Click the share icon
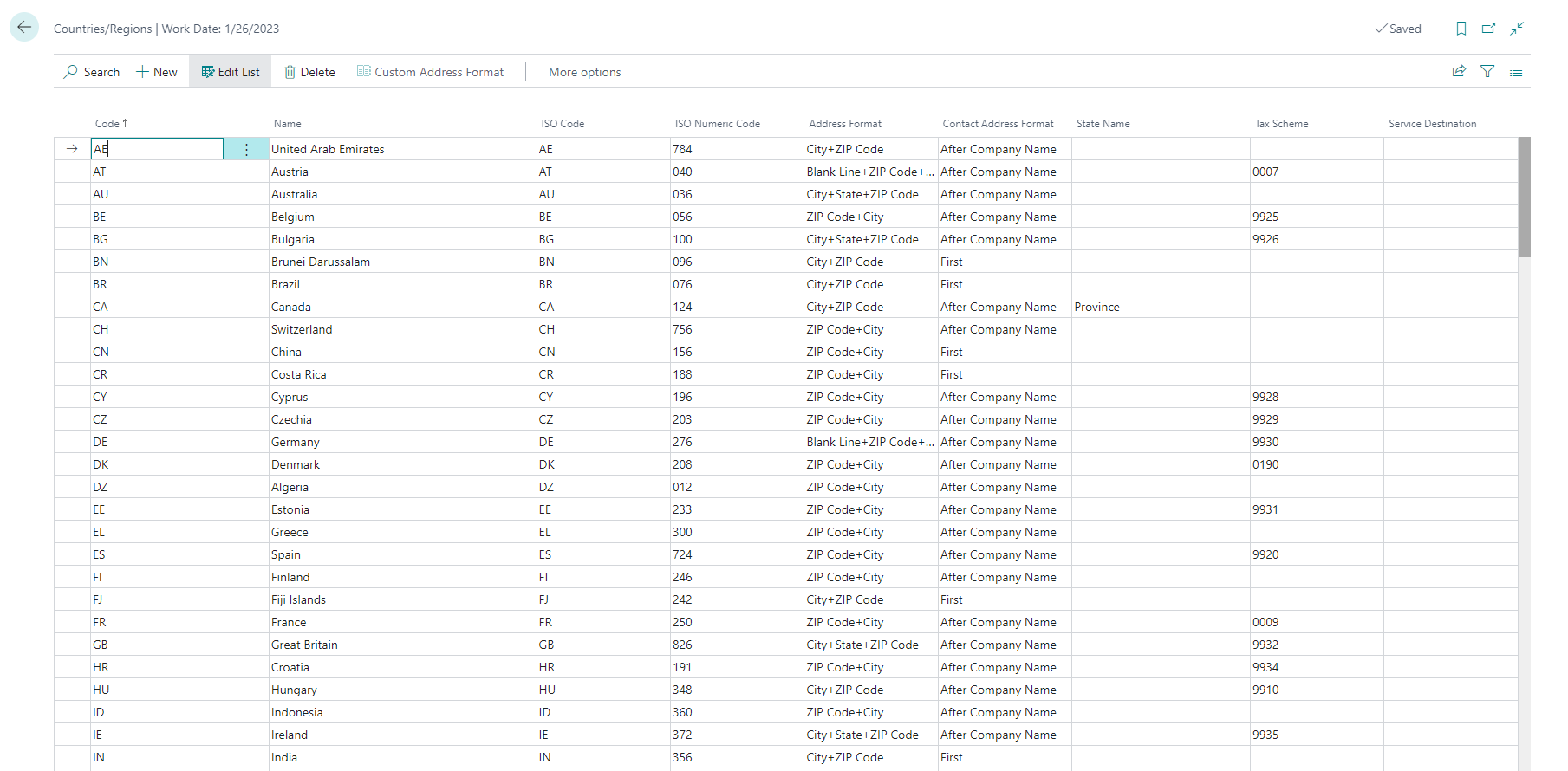 pos(1459,72)
